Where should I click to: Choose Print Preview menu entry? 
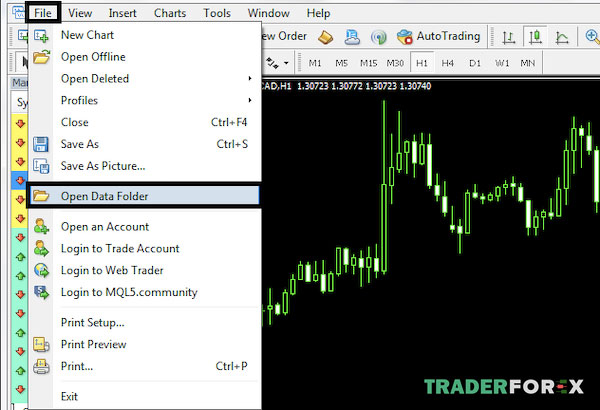tap(145, 344)
